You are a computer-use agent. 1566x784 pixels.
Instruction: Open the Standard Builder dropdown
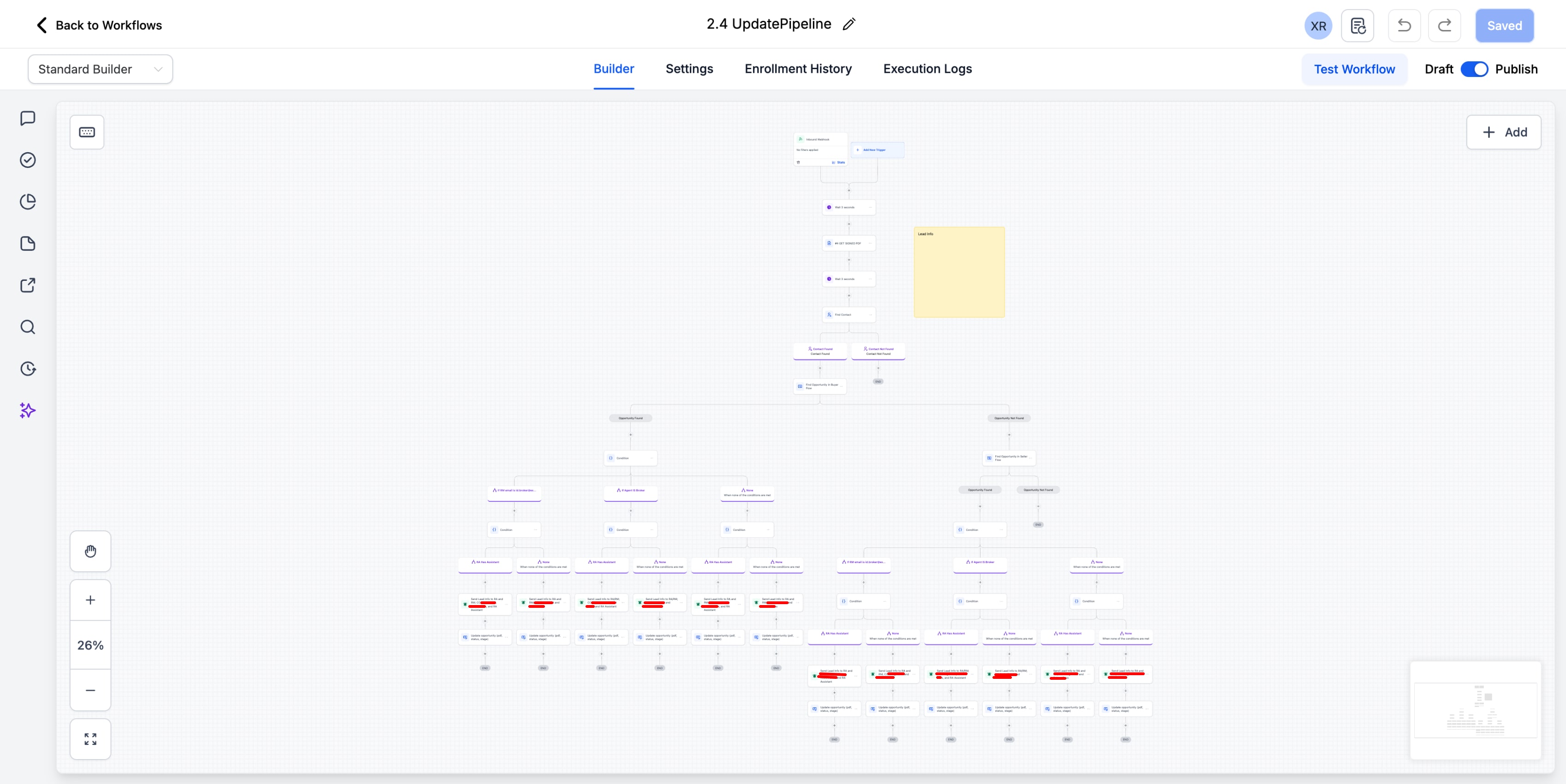(100, 69)
